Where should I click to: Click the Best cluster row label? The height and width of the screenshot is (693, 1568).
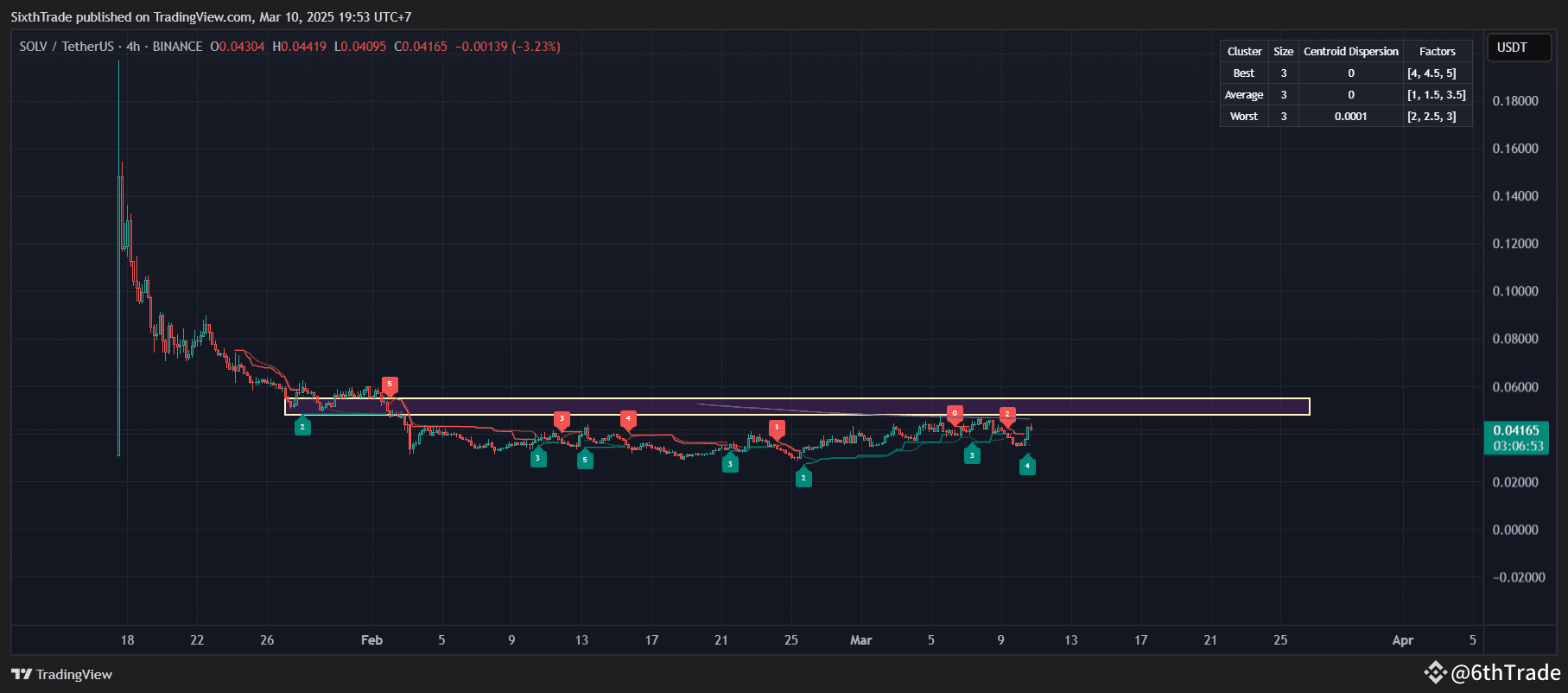click(x=1244, y=73)
